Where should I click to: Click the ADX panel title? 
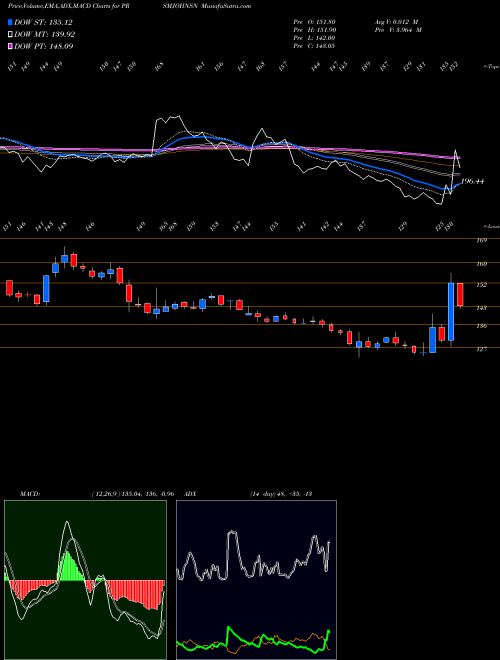point(191,493)
